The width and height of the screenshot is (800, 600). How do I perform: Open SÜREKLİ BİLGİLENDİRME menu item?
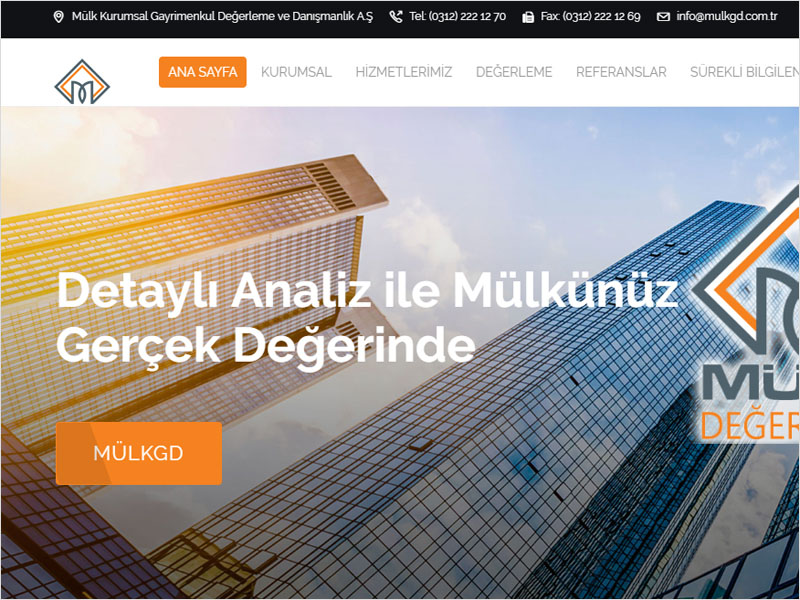coord(744,72)
